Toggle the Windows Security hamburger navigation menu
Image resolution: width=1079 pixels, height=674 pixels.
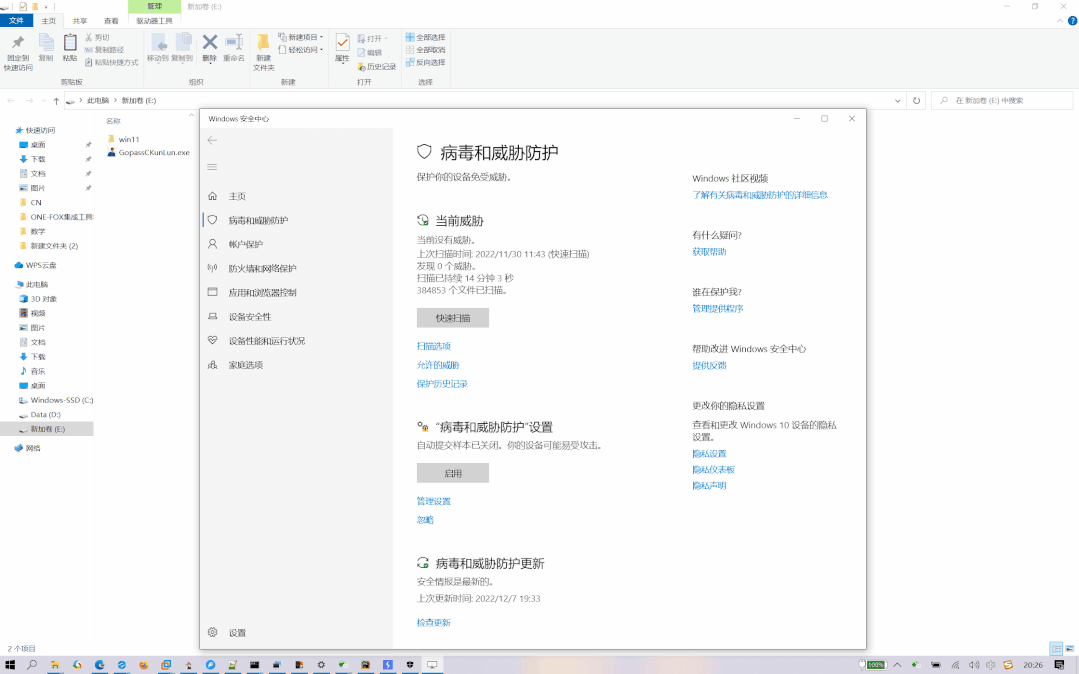pyautogui.click(x=212, y=167)
